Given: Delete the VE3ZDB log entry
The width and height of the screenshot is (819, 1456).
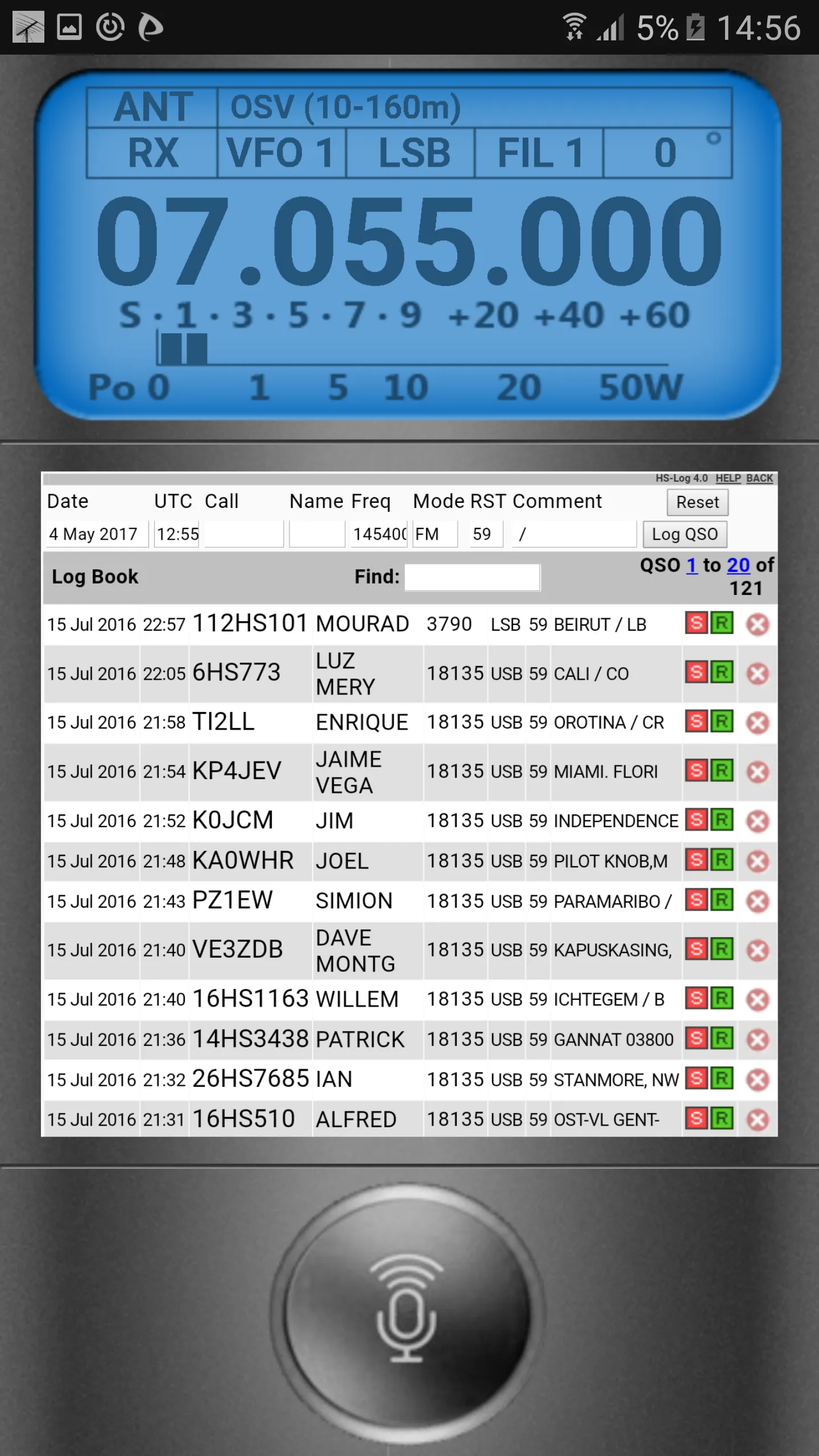Looking at the screenshot, I should click(x=758, y=950).
